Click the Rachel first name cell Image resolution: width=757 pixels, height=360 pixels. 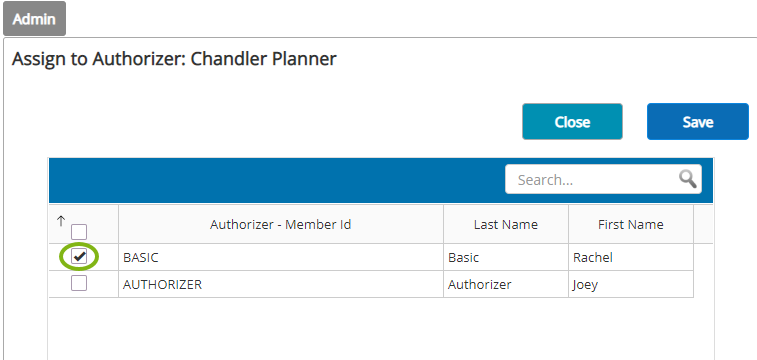(631, 257)
